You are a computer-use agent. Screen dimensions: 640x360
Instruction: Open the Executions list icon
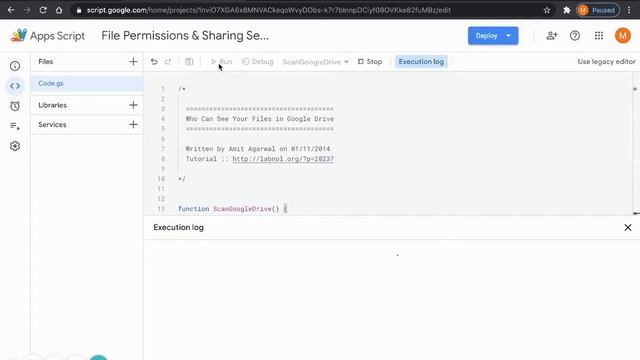[15, 126]
